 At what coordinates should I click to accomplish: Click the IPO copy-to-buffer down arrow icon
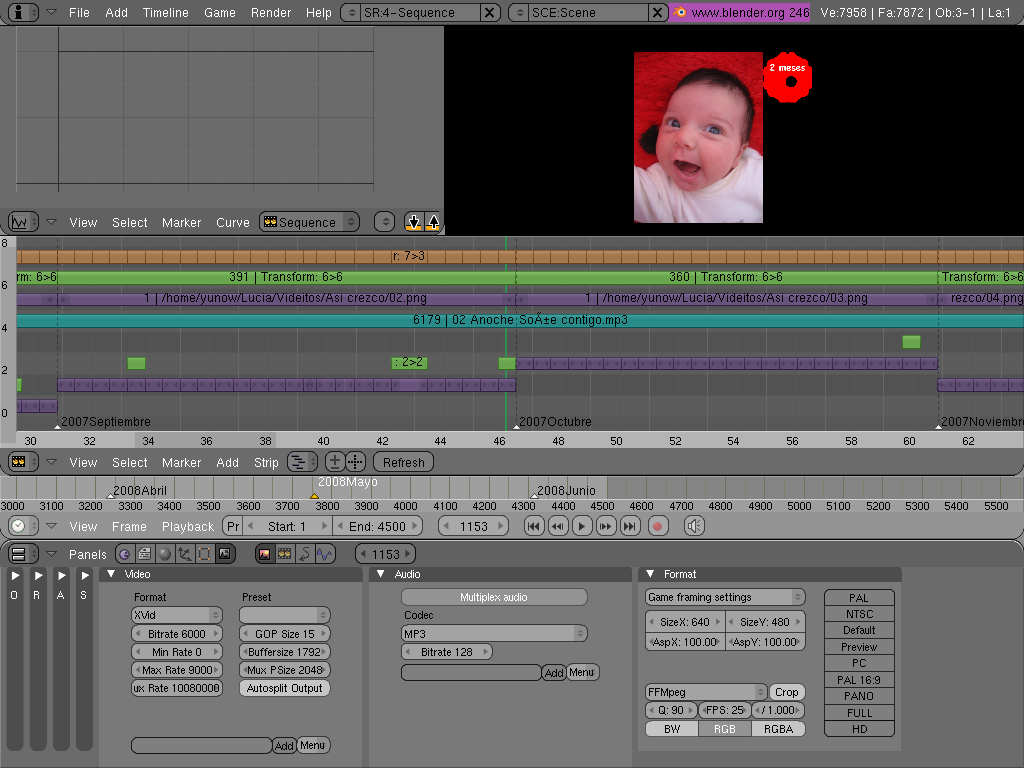pos(414,222)
